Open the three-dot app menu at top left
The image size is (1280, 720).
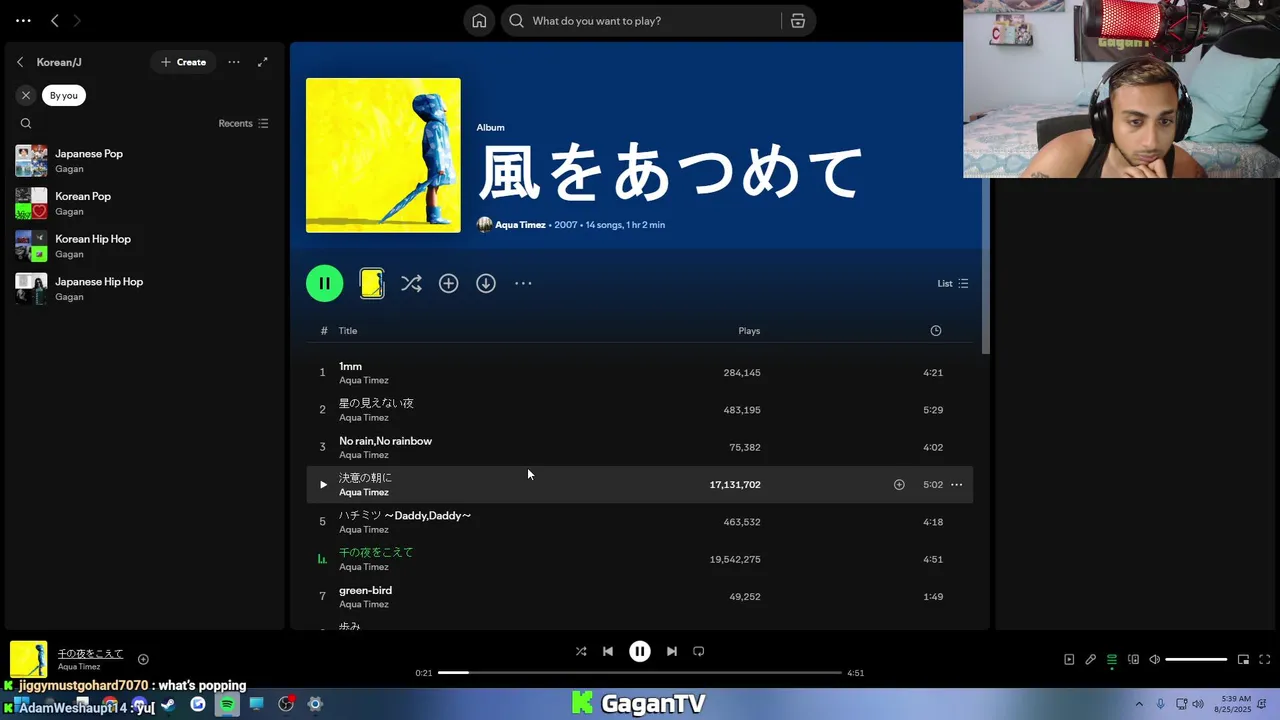click(x=23, y=20)
